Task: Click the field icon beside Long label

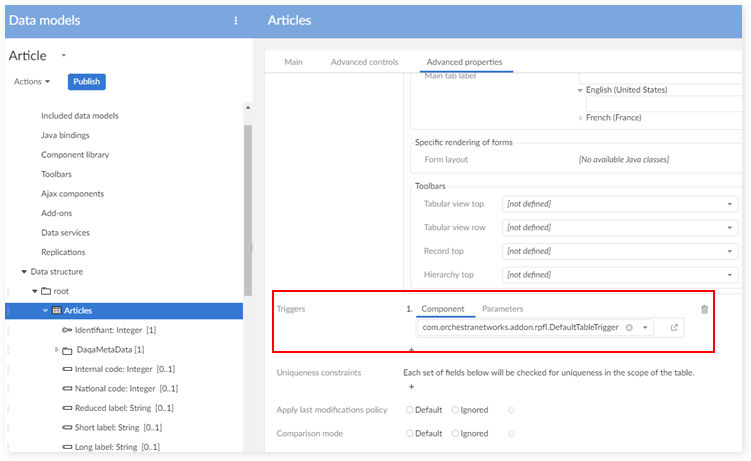Action: coord(67,447)
